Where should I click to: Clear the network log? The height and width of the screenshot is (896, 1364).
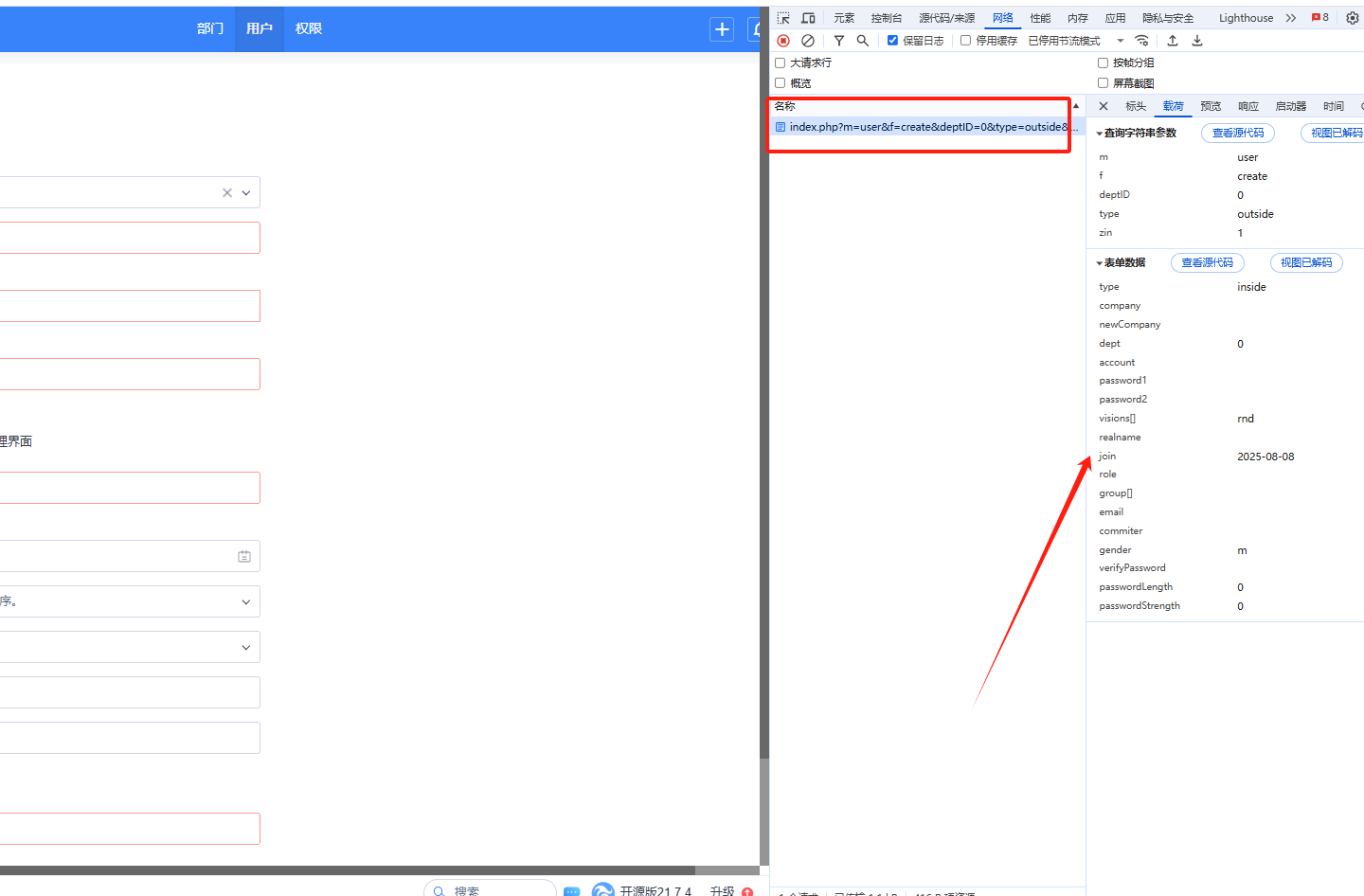[808, 41]
